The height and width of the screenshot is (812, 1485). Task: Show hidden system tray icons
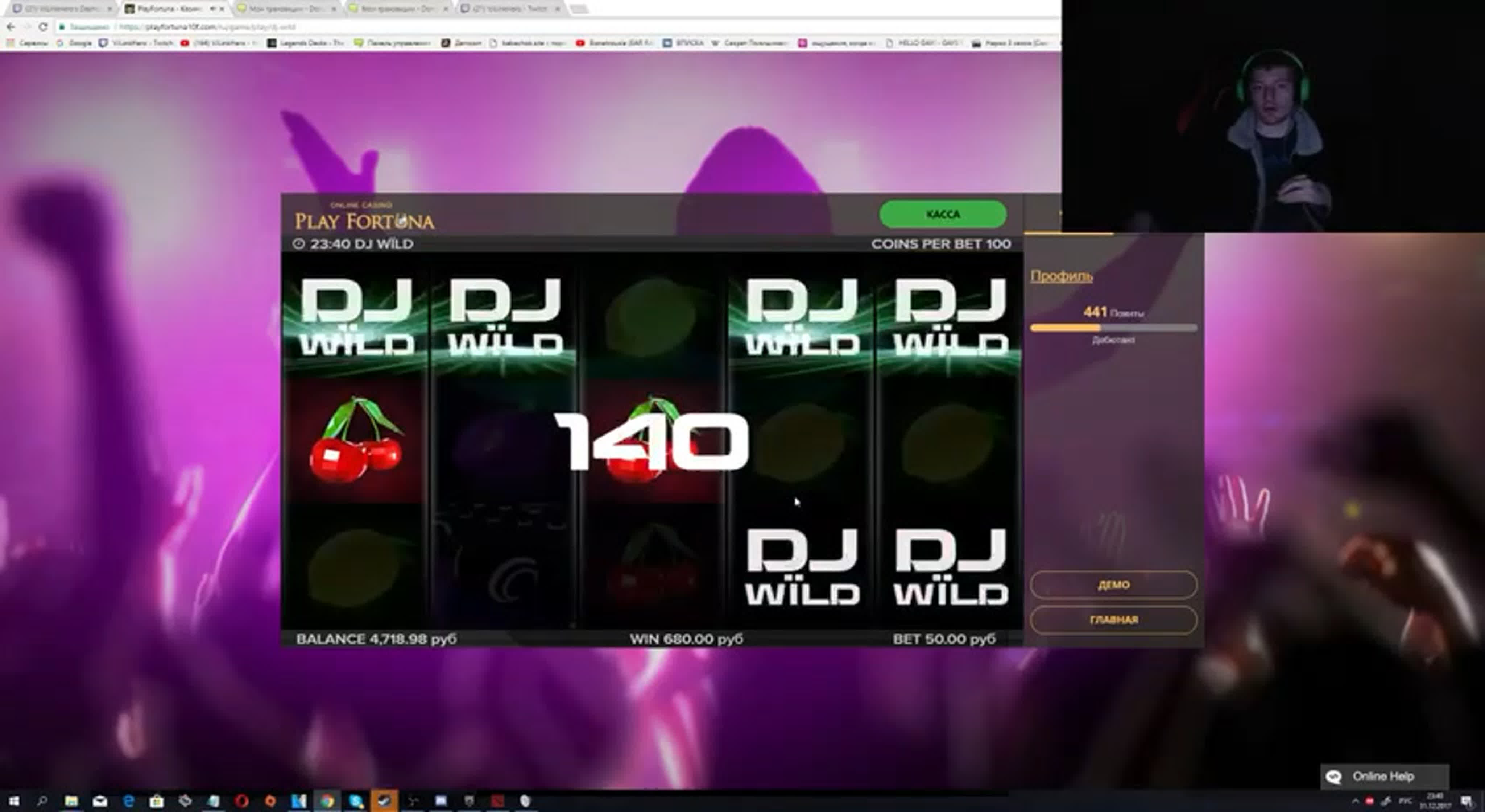click(x=1355, y=801)
